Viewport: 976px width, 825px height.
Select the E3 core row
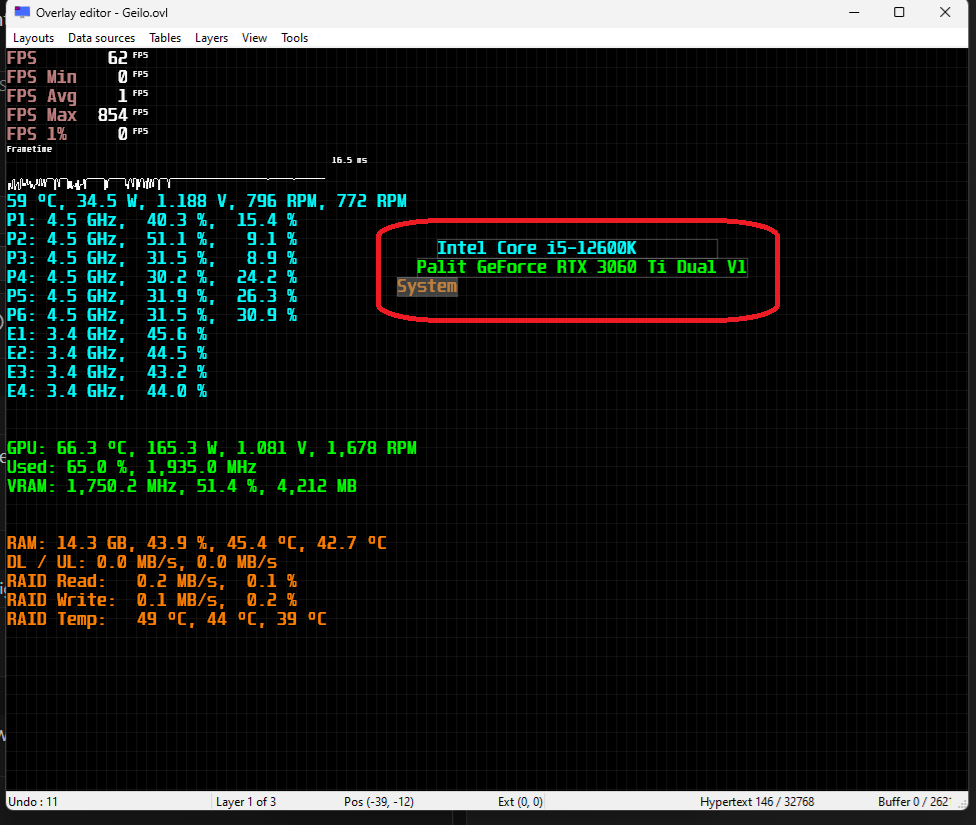(x=106, y=372)
